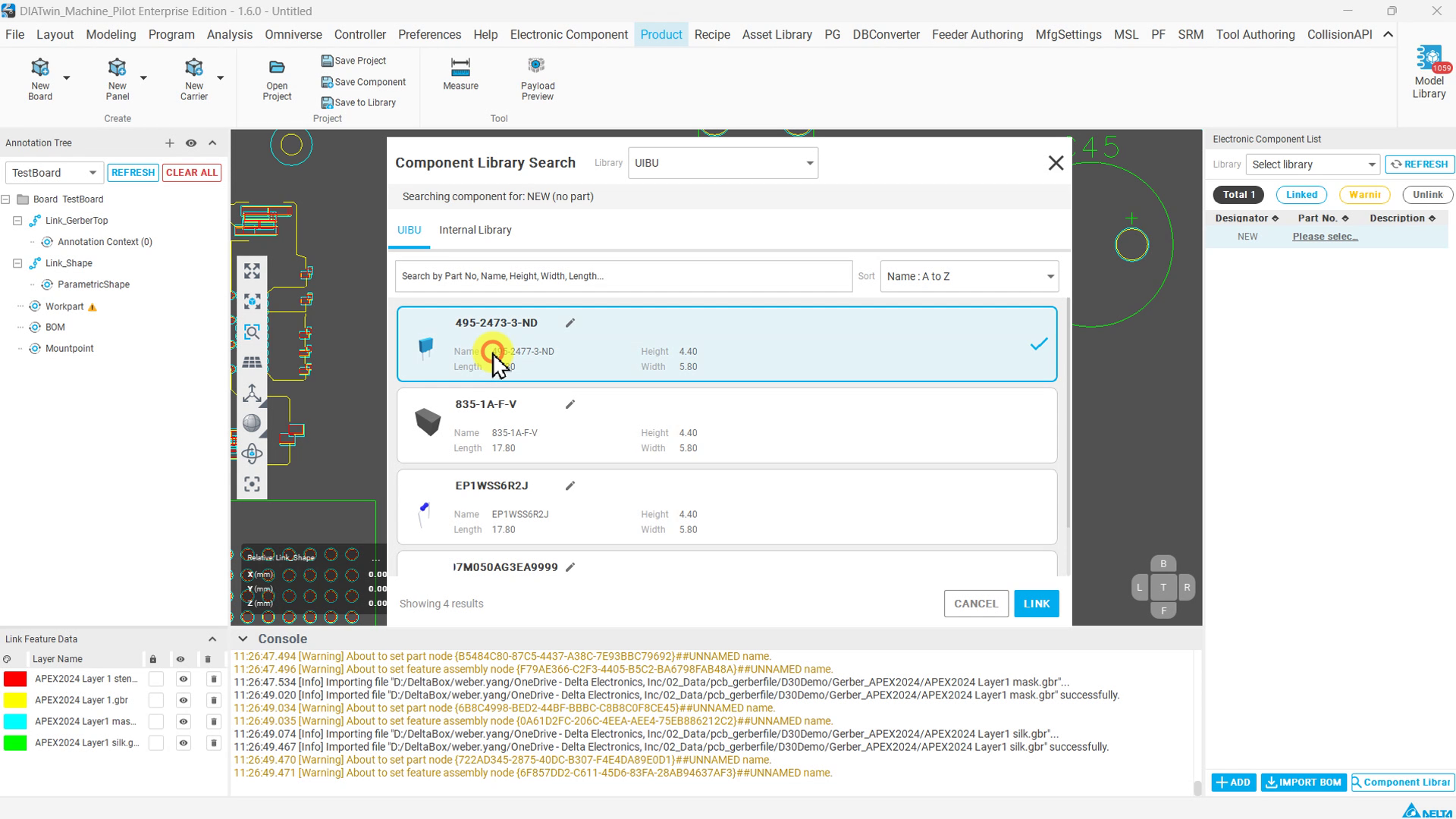Screen dimensions: 1456x819
Task: Toggle visibility of APEX2024 Layer 1 stencil
Action: (x=183, y=679)
